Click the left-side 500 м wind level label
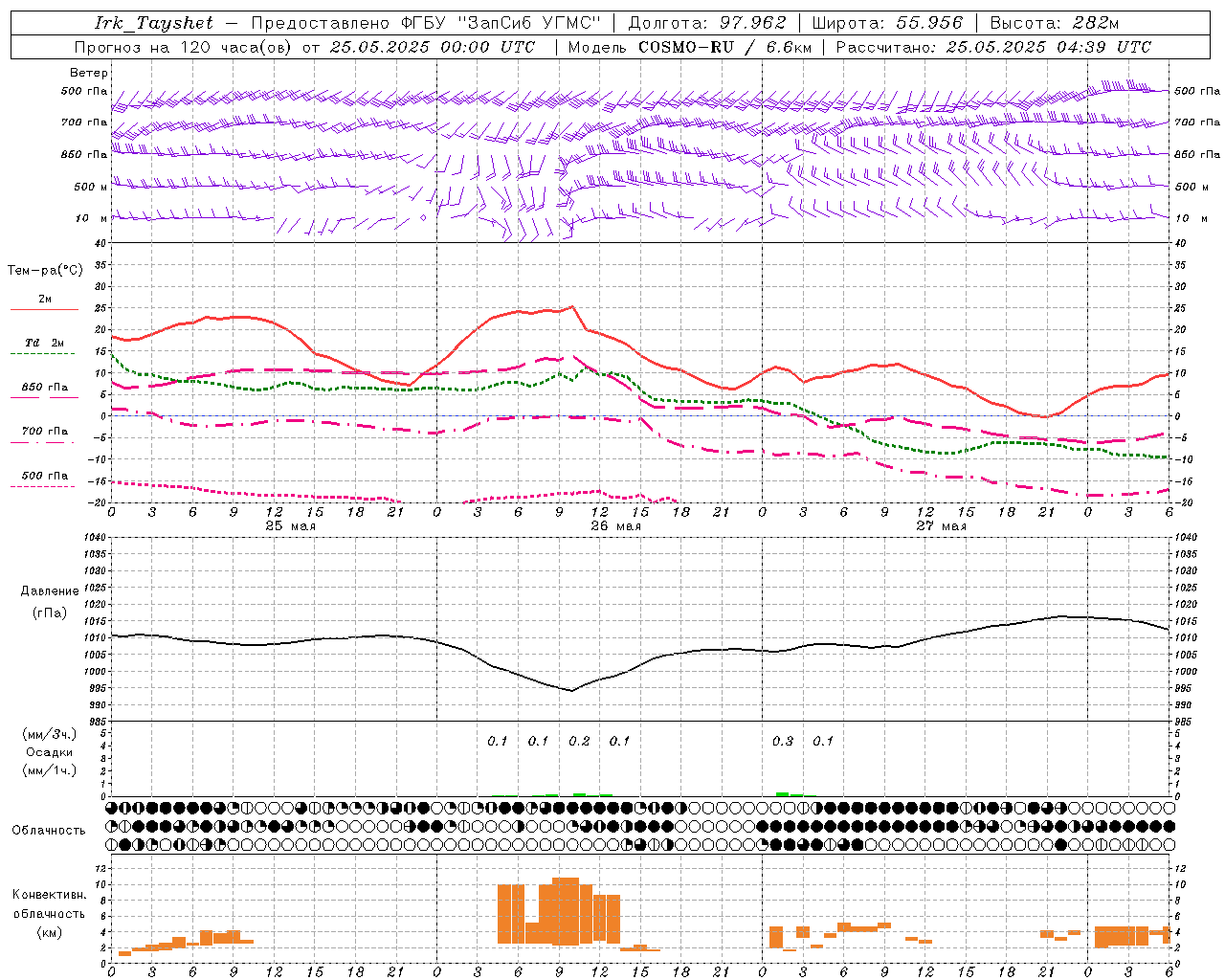 (91, 187)
